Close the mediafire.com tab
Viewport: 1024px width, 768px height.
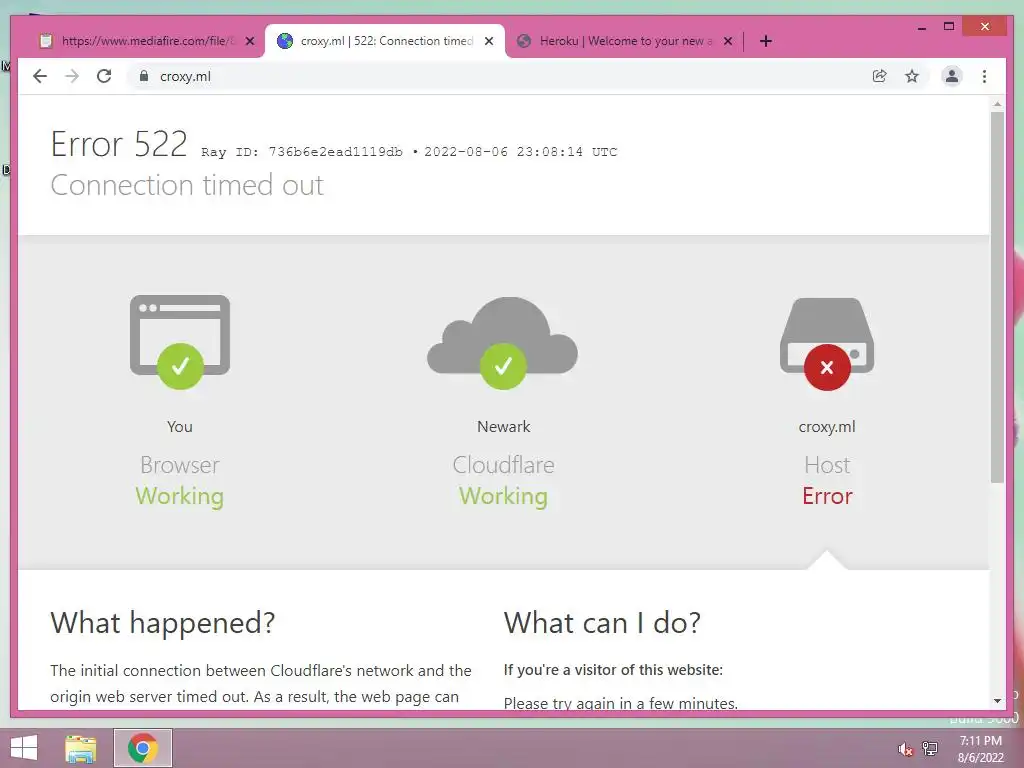click(249, 41)
